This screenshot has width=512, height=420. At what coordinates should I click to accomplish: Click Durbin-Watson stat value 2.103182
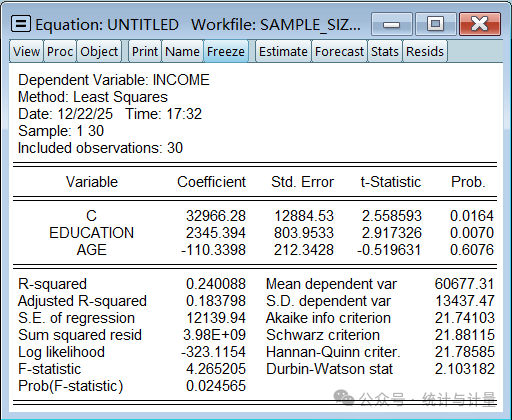[x=465, y=369]
